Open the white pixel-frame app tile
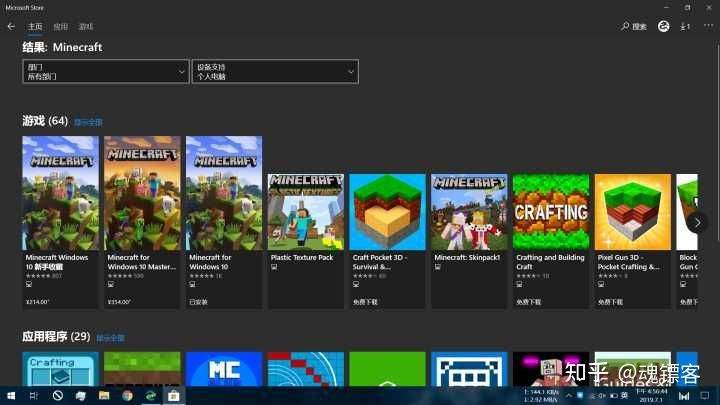720x405 pixels. click(x=469, y=369)
